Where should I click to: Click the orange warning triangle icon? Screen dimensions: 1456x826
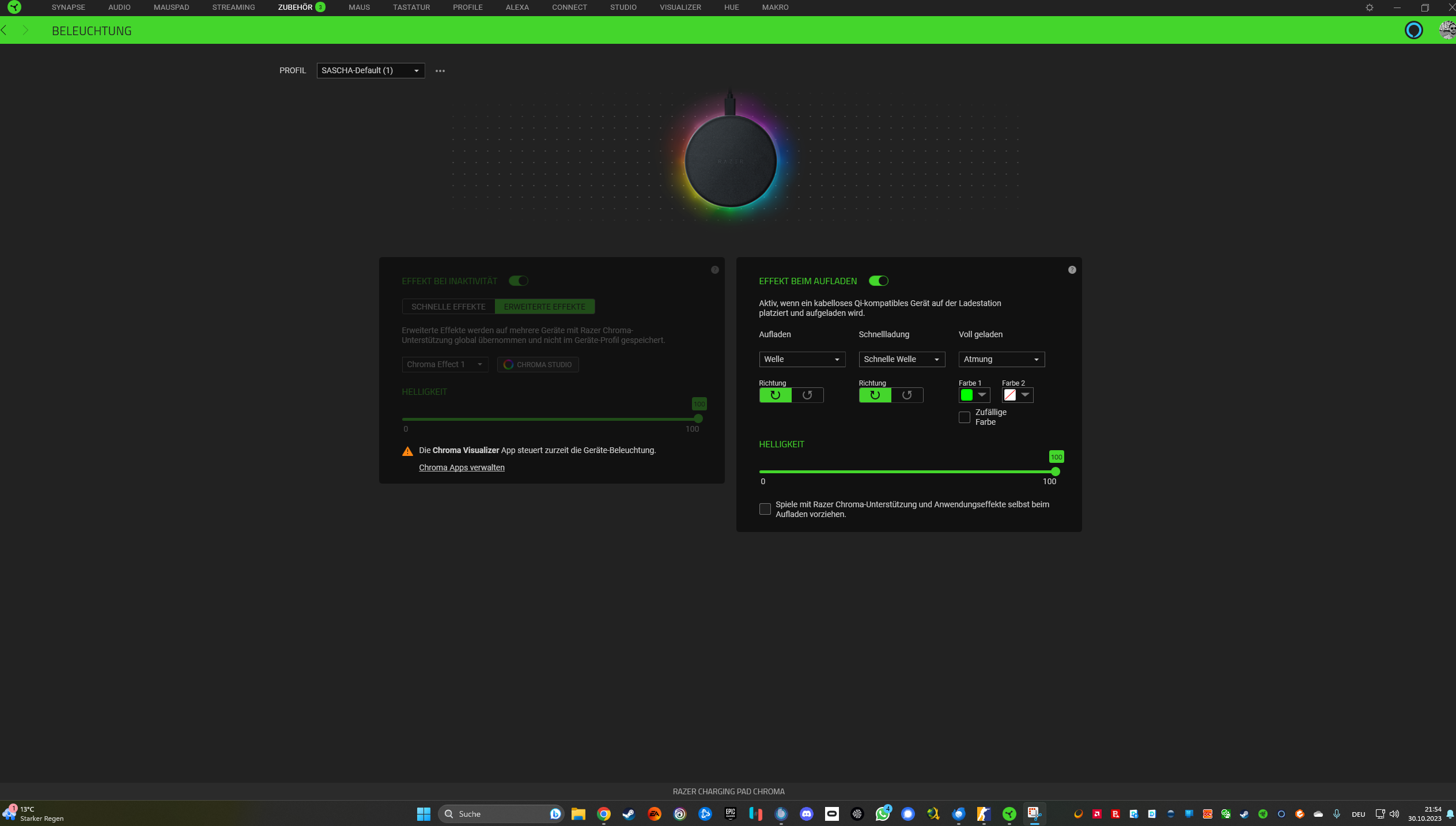[x=407, y=451]
